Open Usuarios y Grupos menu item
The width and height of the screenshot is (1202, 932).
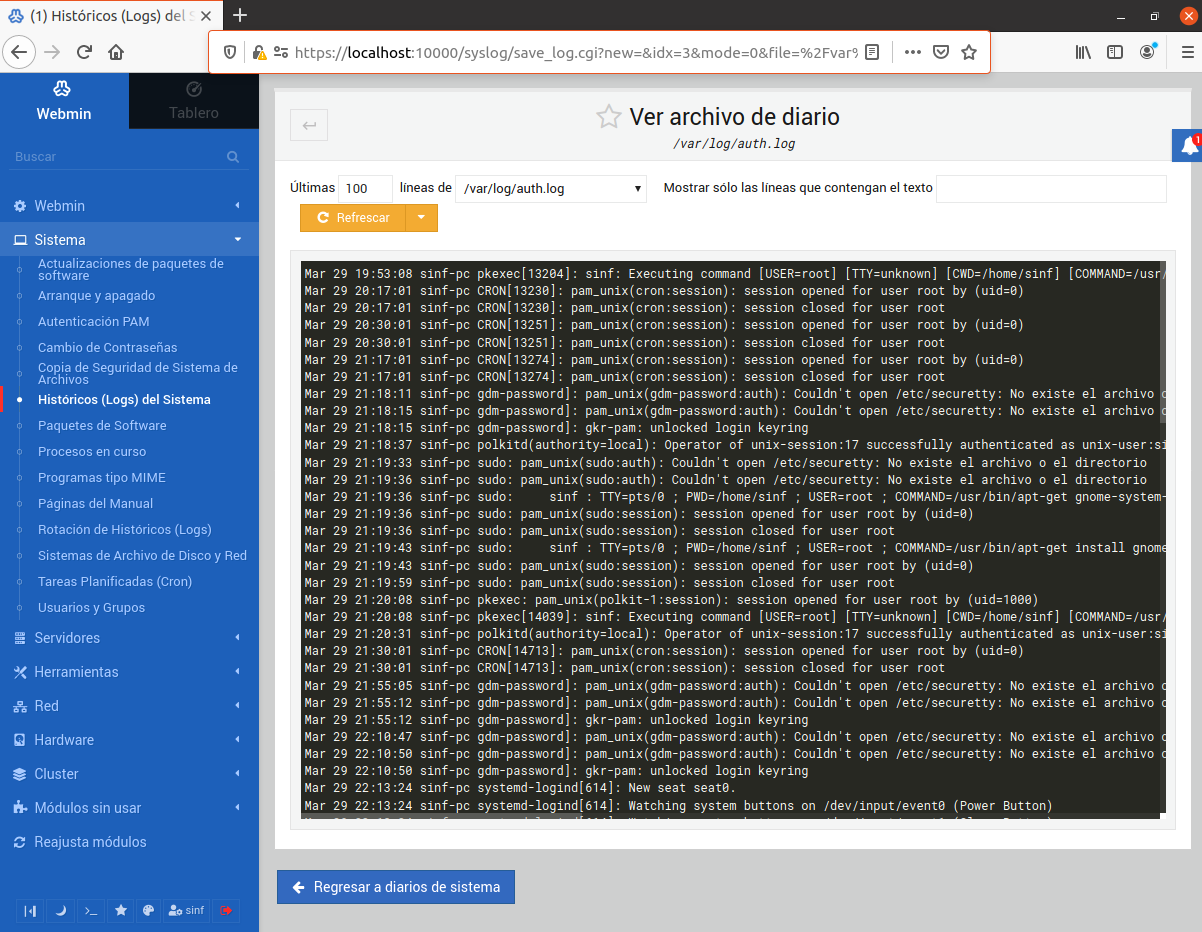click(91, 608)
